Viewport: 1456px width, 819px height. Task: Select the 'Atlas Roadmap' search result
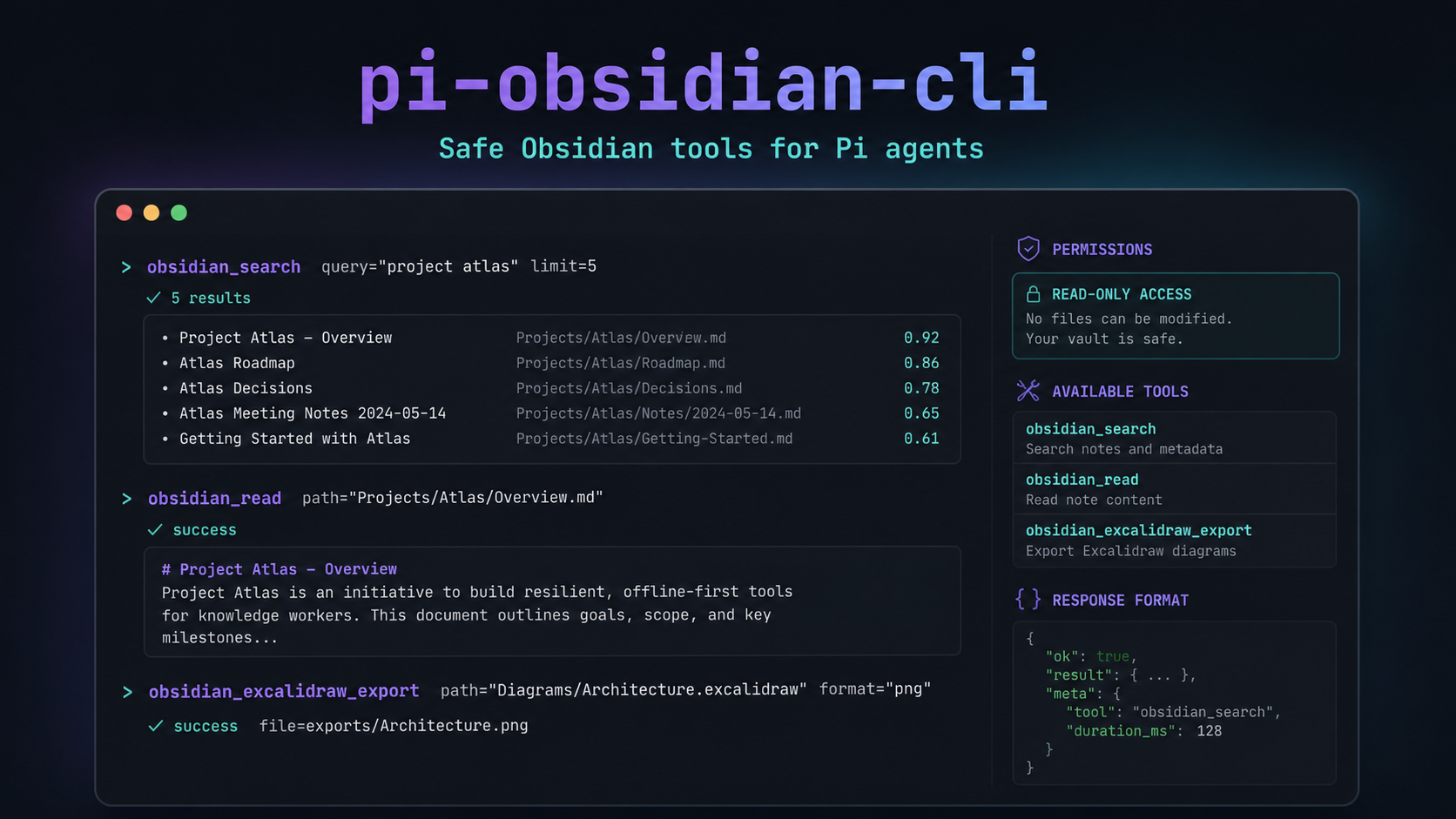point(237,363)
